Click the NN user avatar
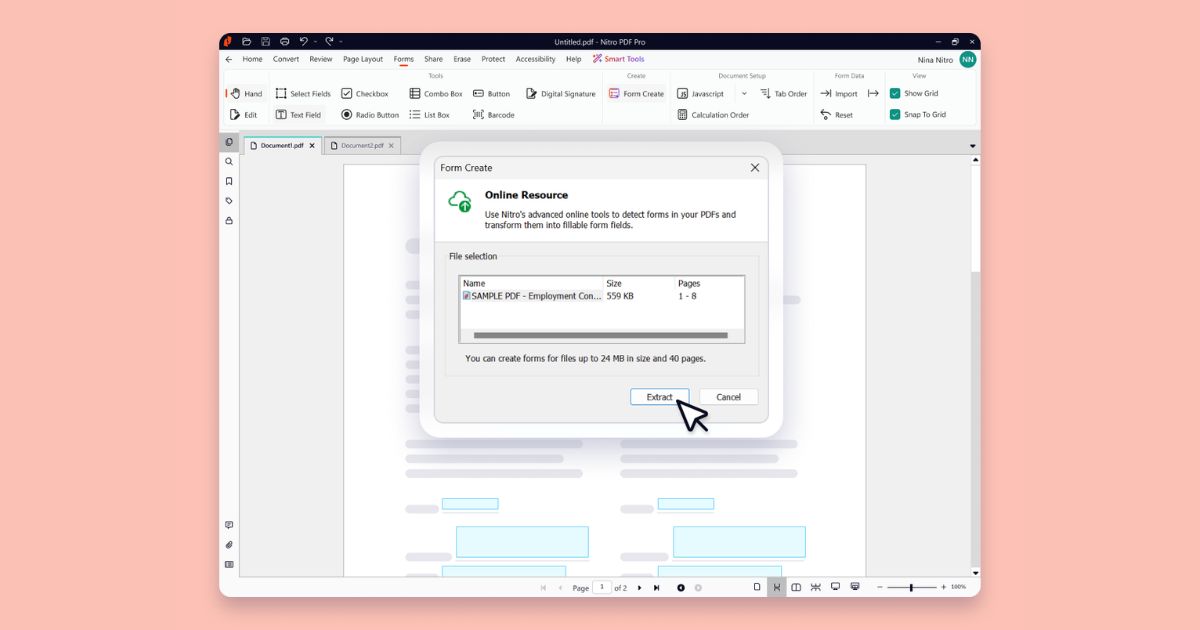Image resolution: width=1200 pixels, height=630 pixels. [967, 60]
